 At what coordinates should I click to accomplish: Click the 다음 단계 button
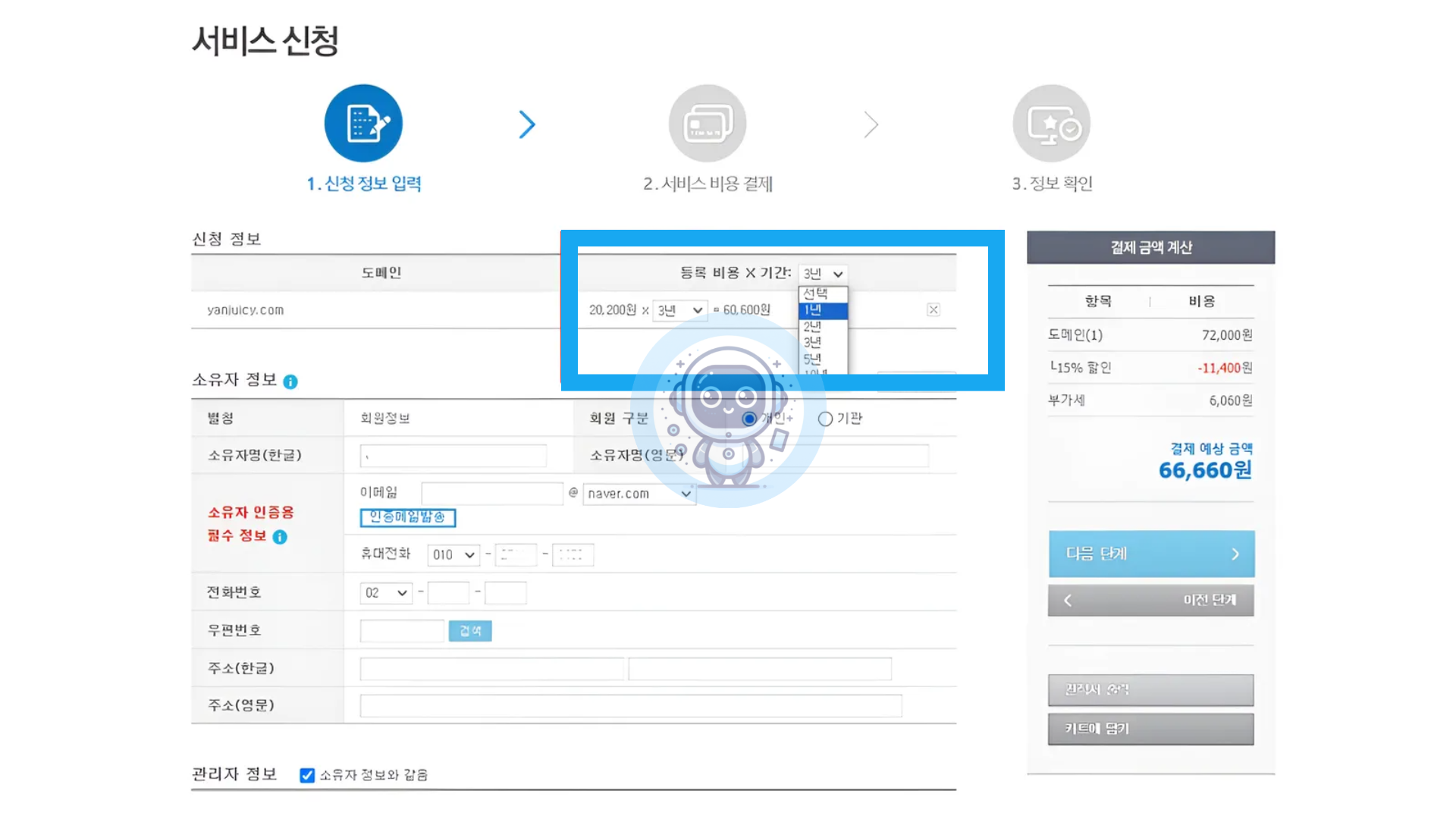[1151, 554]
